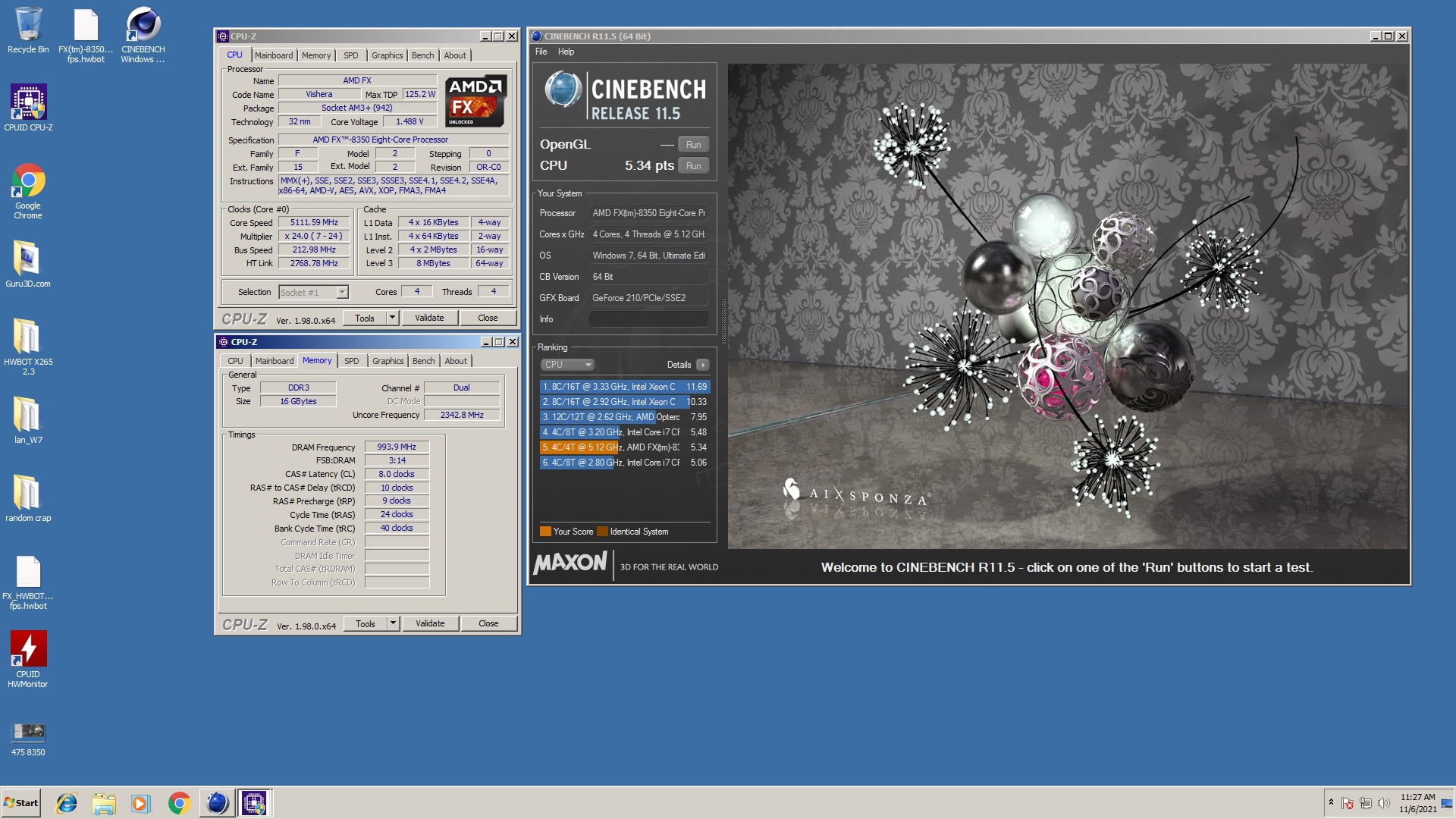Image resolution: width=1456 pixels, height=819 pixels.
Task: Open the Ranking CPU dropdown
Action: pyautogui.click(x=567, y=365)
